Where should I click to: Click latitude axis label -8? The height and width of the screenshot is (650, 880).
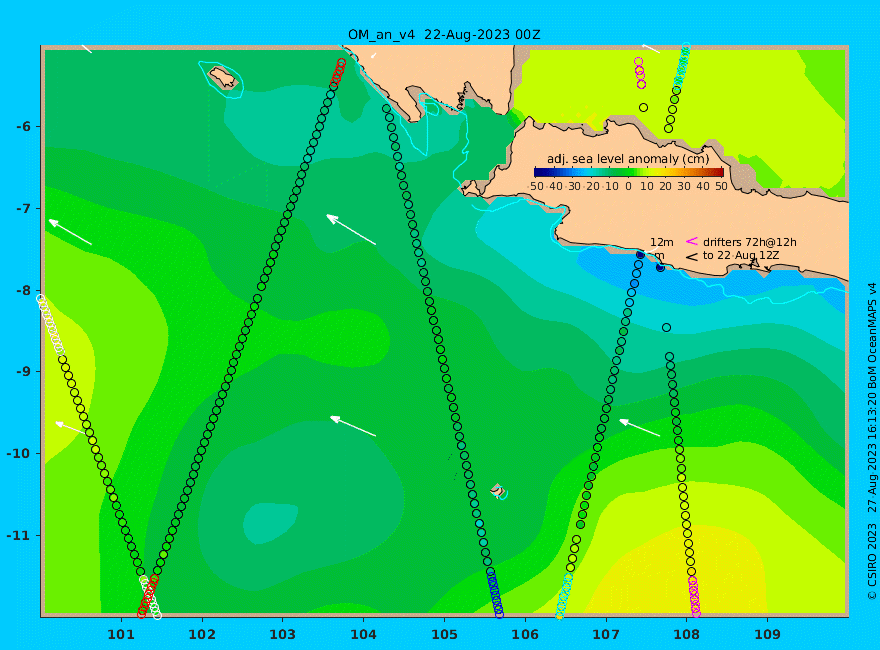[24, 291]
